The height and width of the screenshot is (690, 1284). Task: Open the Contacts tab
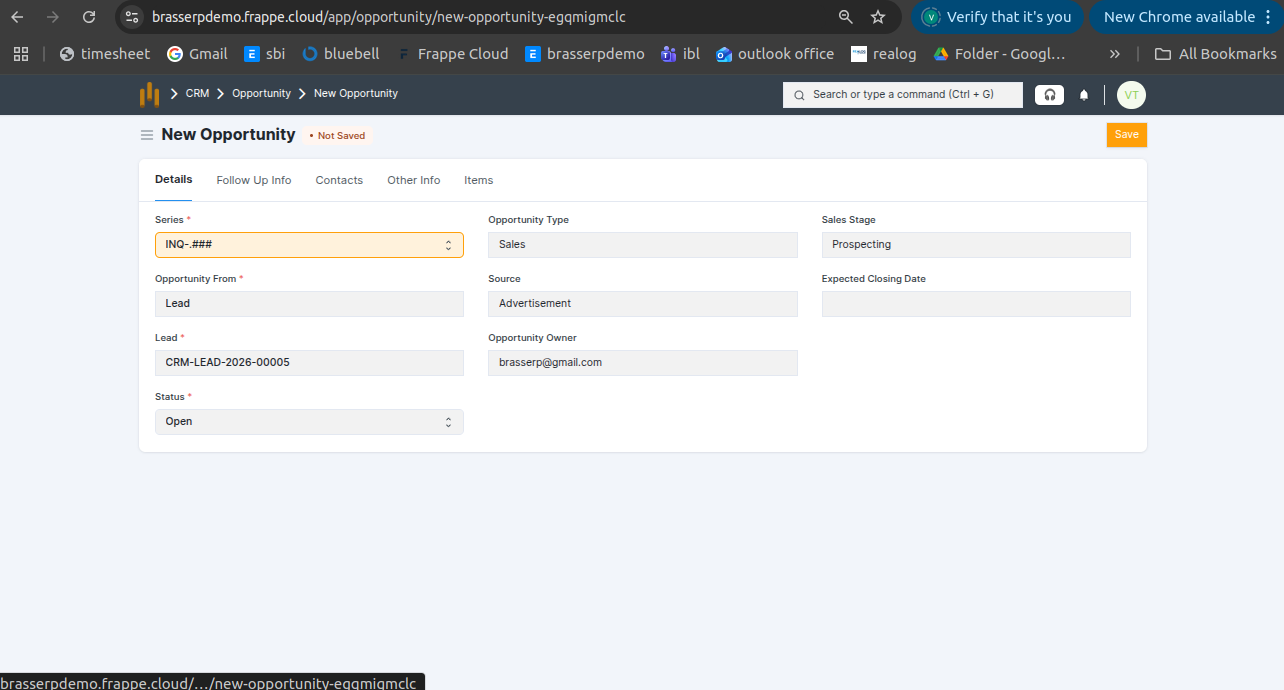tap(339, 180)
